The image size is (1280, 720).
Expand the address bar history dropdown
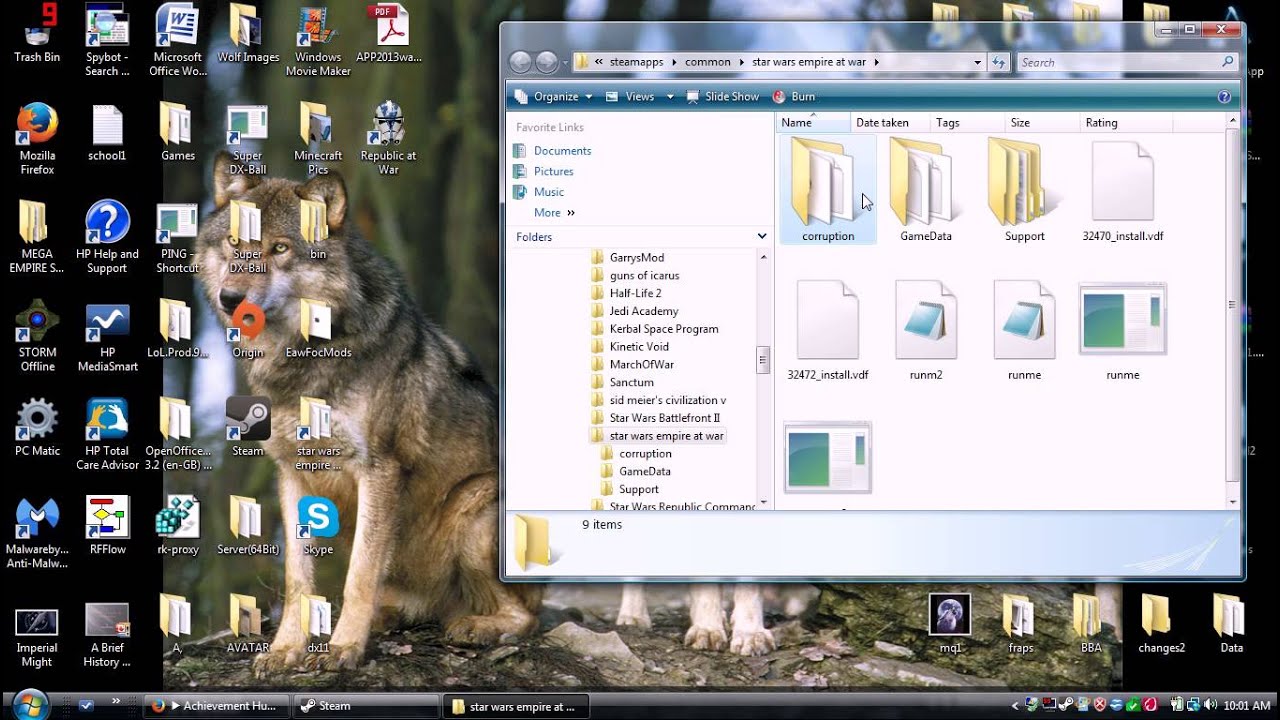coord(977,62)
